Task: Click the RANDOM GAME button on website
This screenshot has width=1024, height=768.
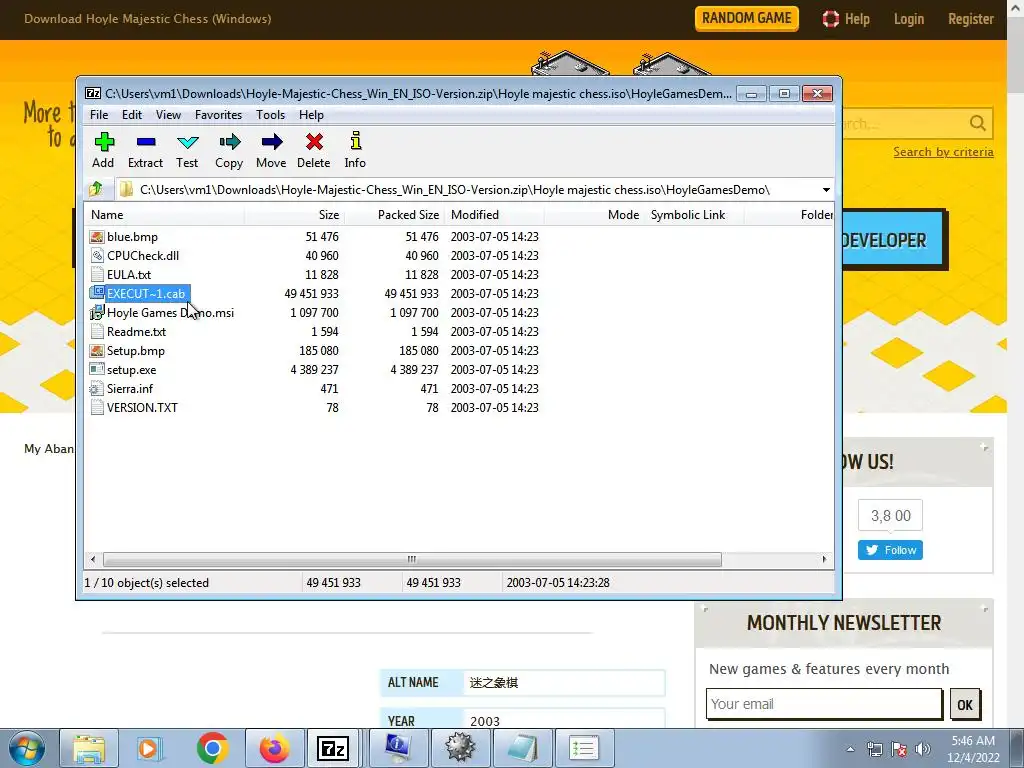Action: pyautogui.click(x=746, y=18)
